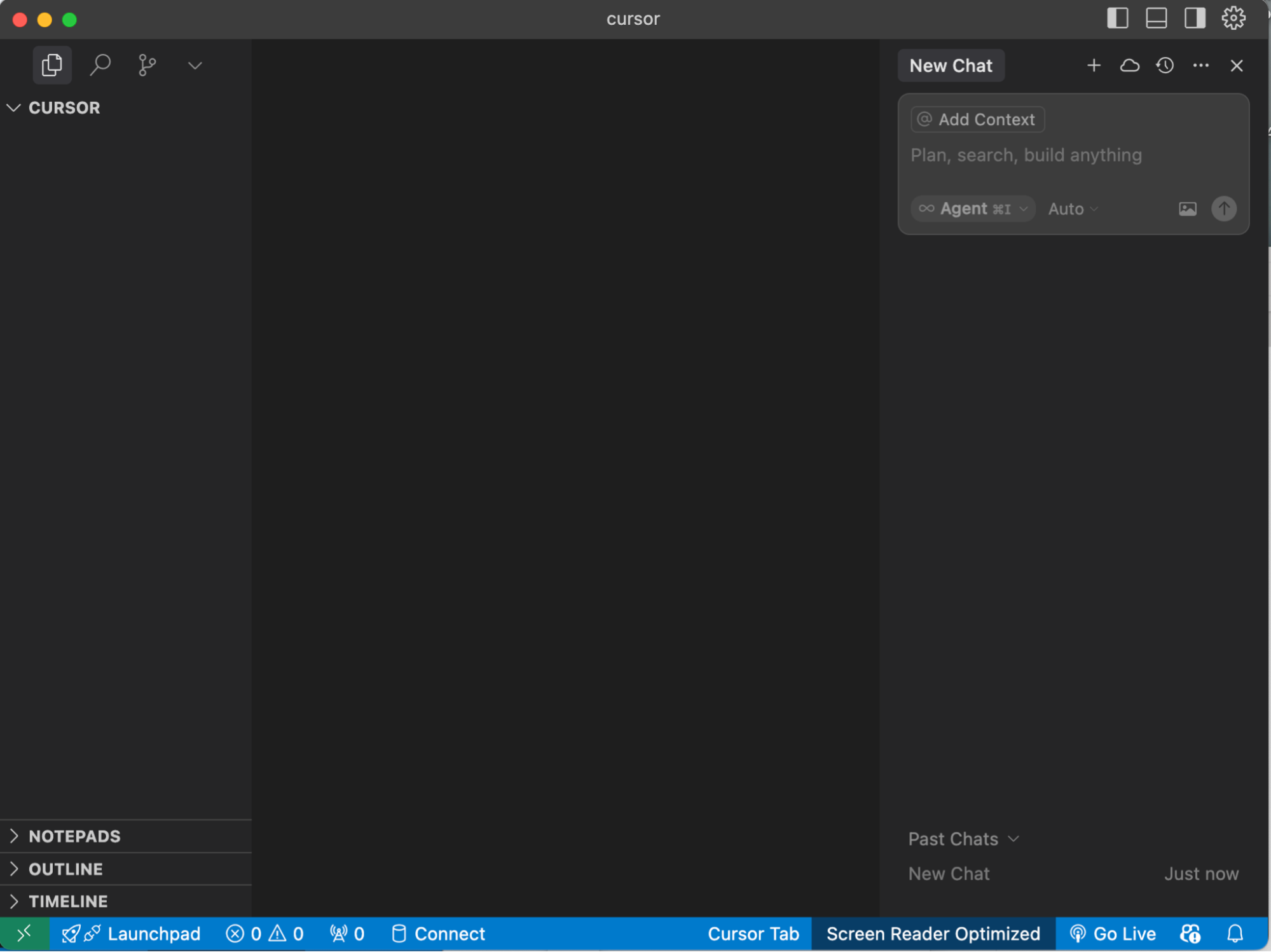This screenshot has height=952, width=1271.
Task: Open the Agent mode dropdown
Action: click(x=973, y=209)
